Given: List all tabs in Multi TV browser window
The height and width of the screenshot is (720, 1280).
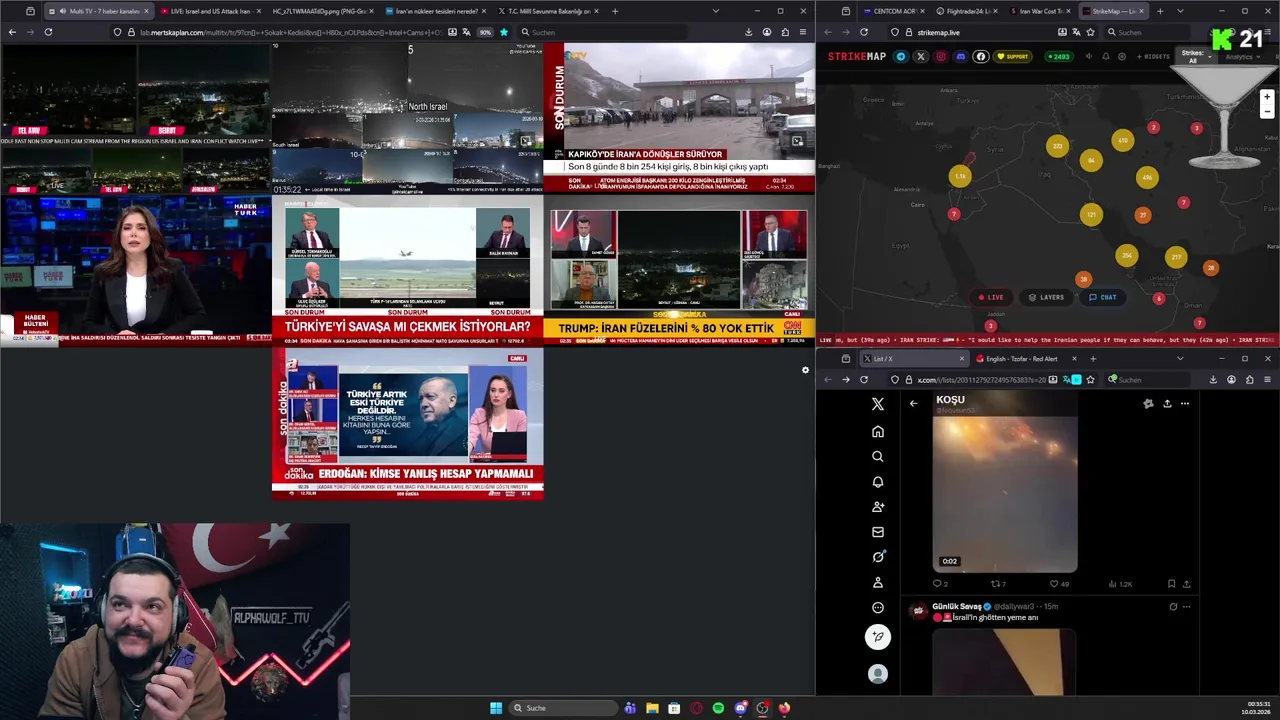Looking at the screenshot, I should point(715,11).
